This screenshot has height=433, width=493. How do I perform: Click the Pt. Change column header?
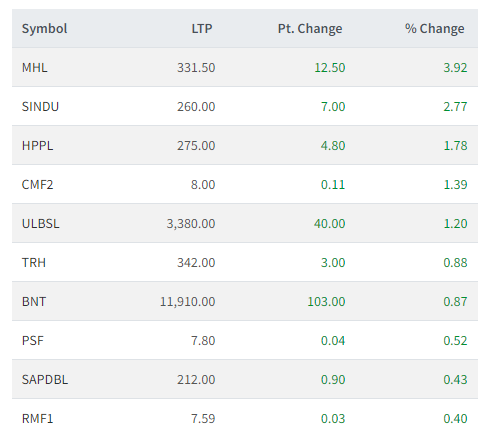pos(310,29)
